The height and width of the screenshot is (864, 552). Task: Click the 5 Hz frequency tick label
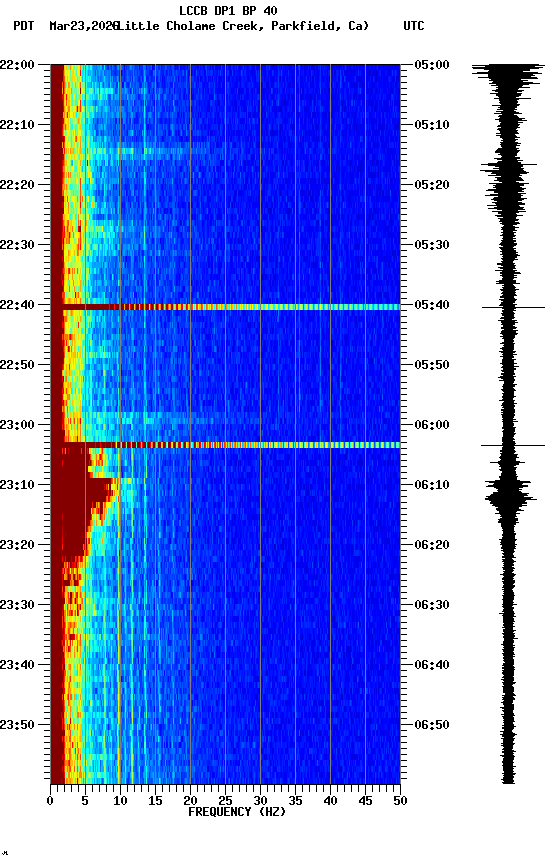[85, 801]
